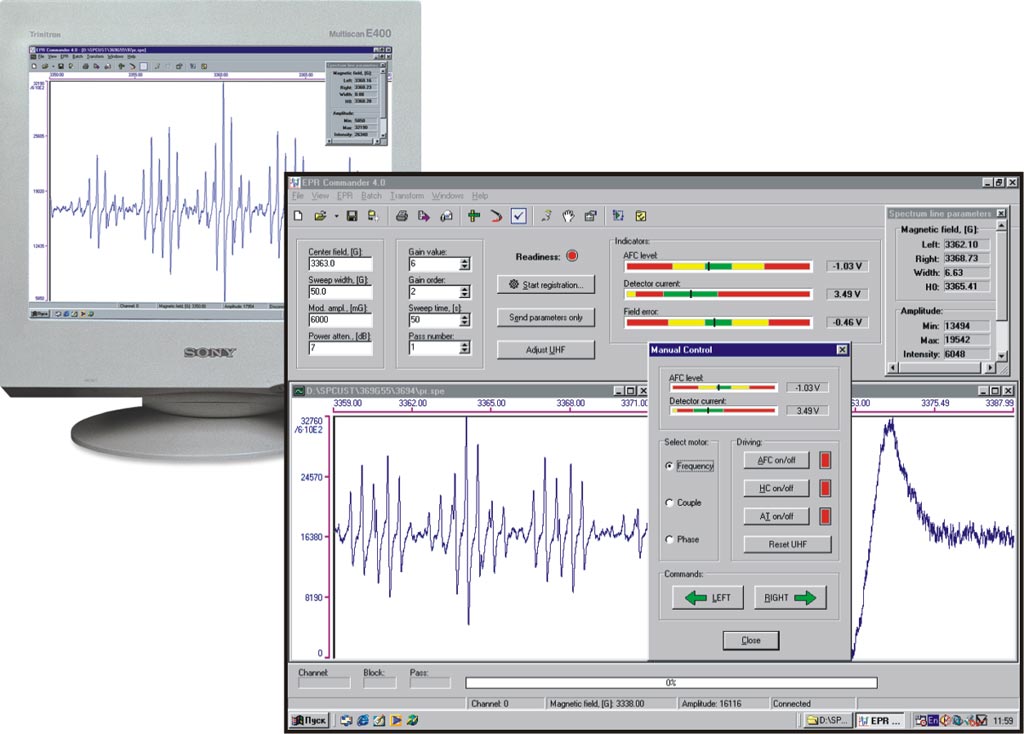Open the Transform menu

click(x=407, y=196)
